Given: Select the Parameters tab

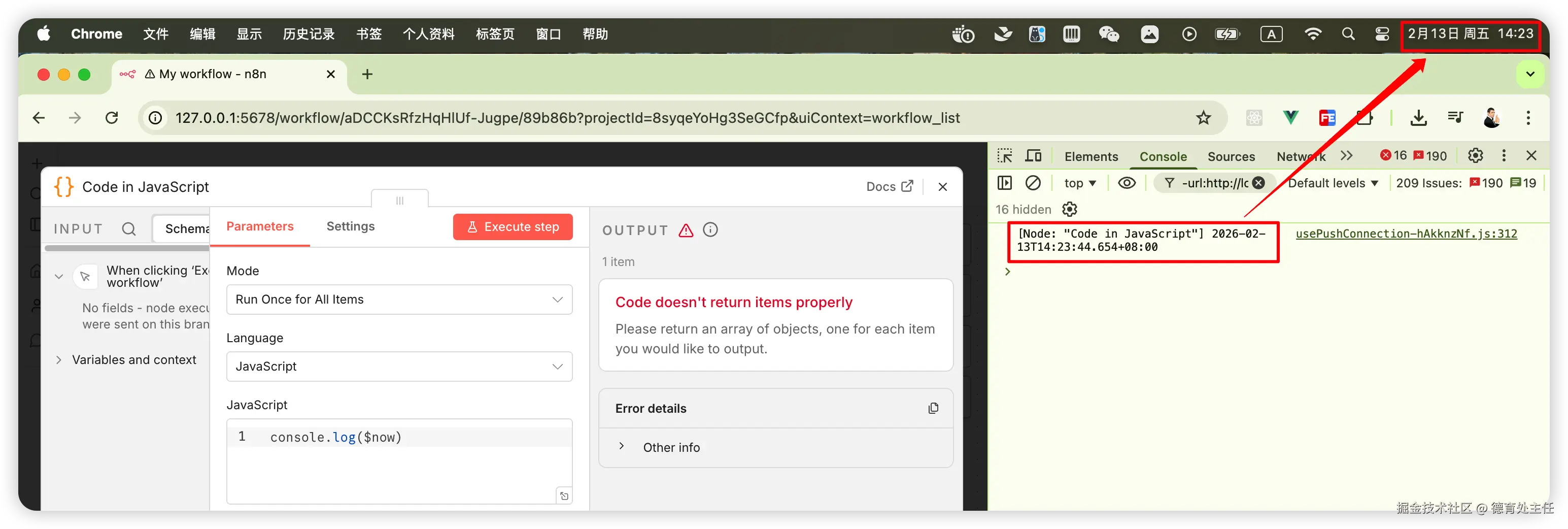Looking at the screenshot, I should pos(260,226).
